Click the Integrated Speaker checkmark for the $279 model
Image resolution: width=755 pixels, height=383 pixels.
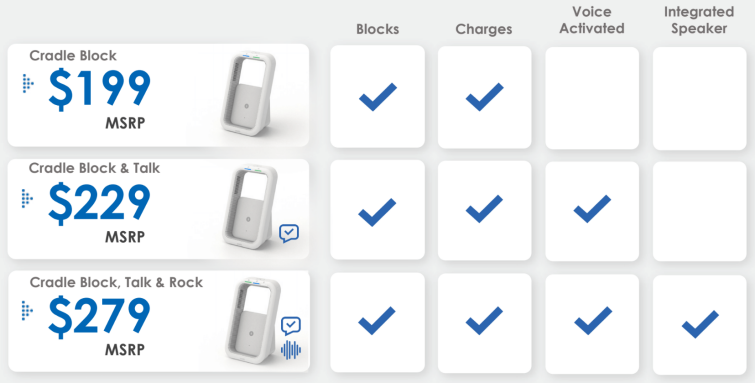[x=700, y=324]
